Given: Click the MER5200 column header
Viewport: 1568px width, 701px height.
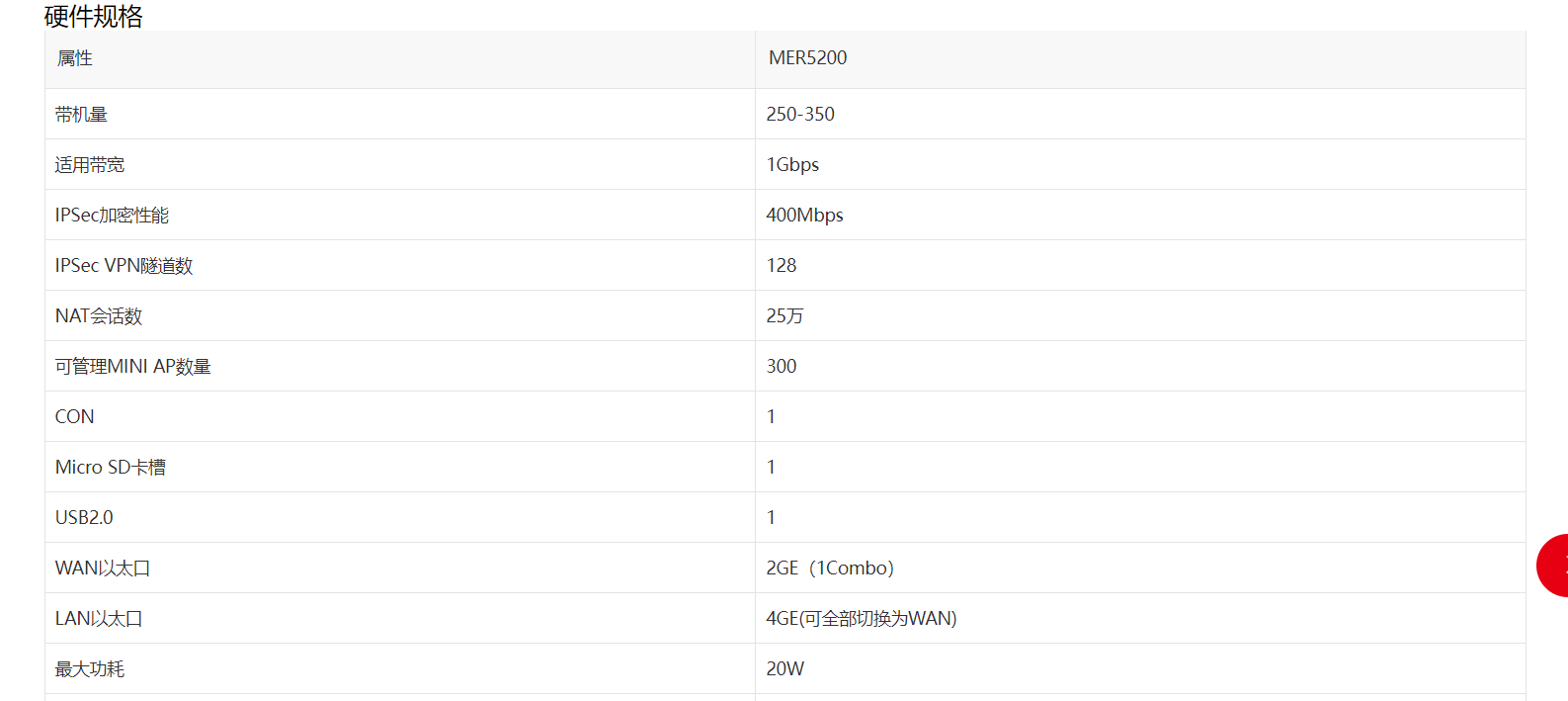Looking at the screenshot, I should pos(807,58).
